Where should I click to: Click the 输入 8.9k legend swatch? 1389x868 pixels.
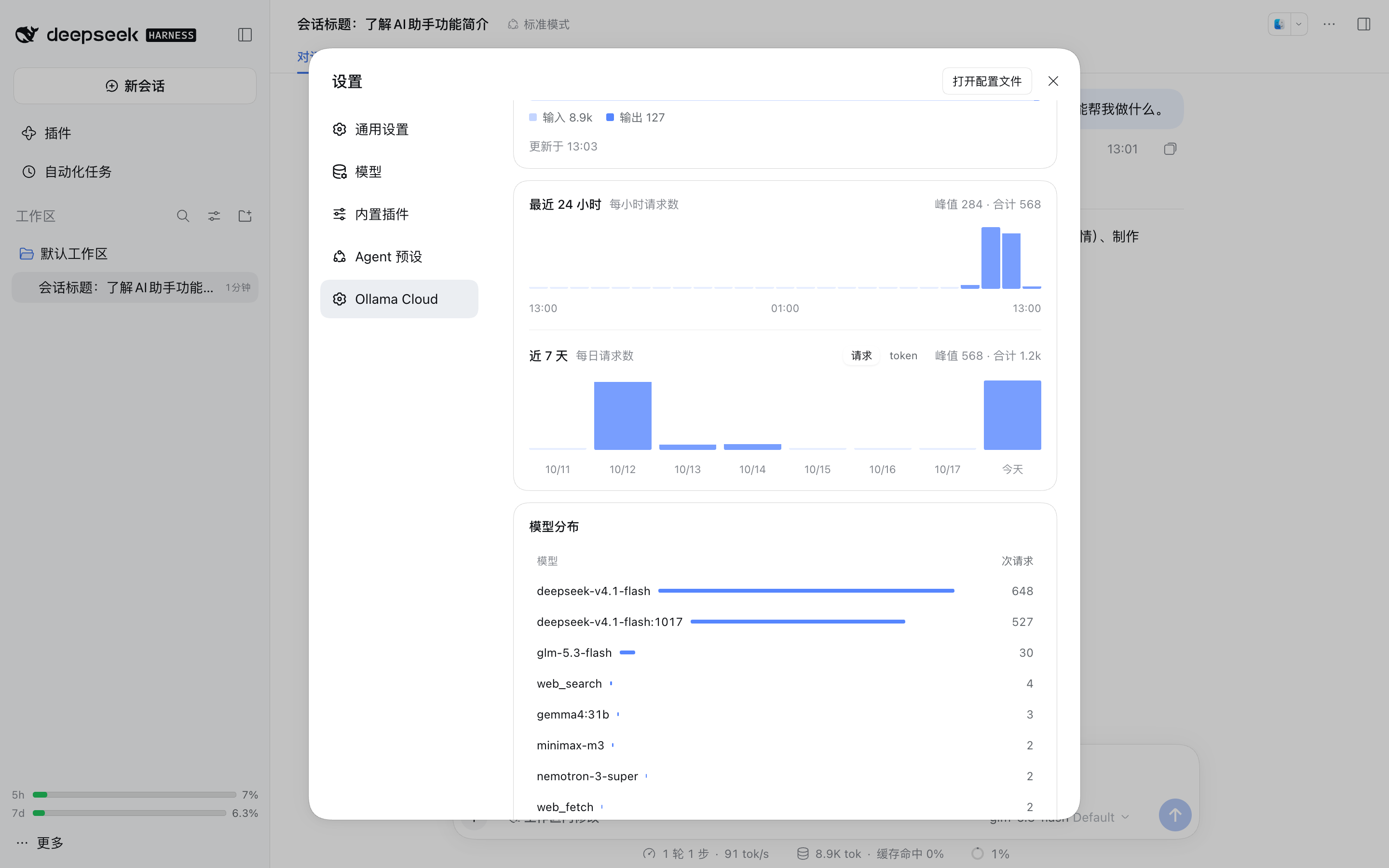click(532, 117)
